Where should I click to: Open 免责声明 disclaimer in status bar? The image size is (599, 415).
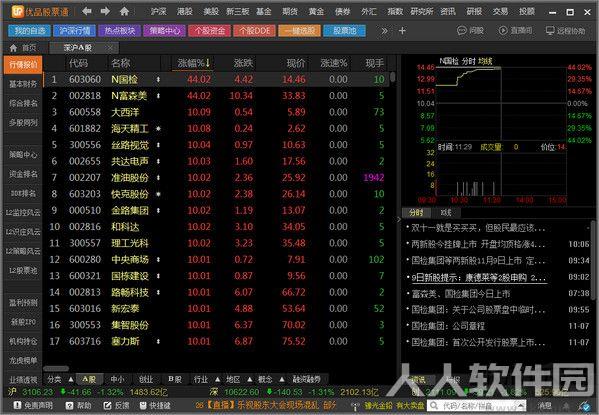tap(33, 405)
